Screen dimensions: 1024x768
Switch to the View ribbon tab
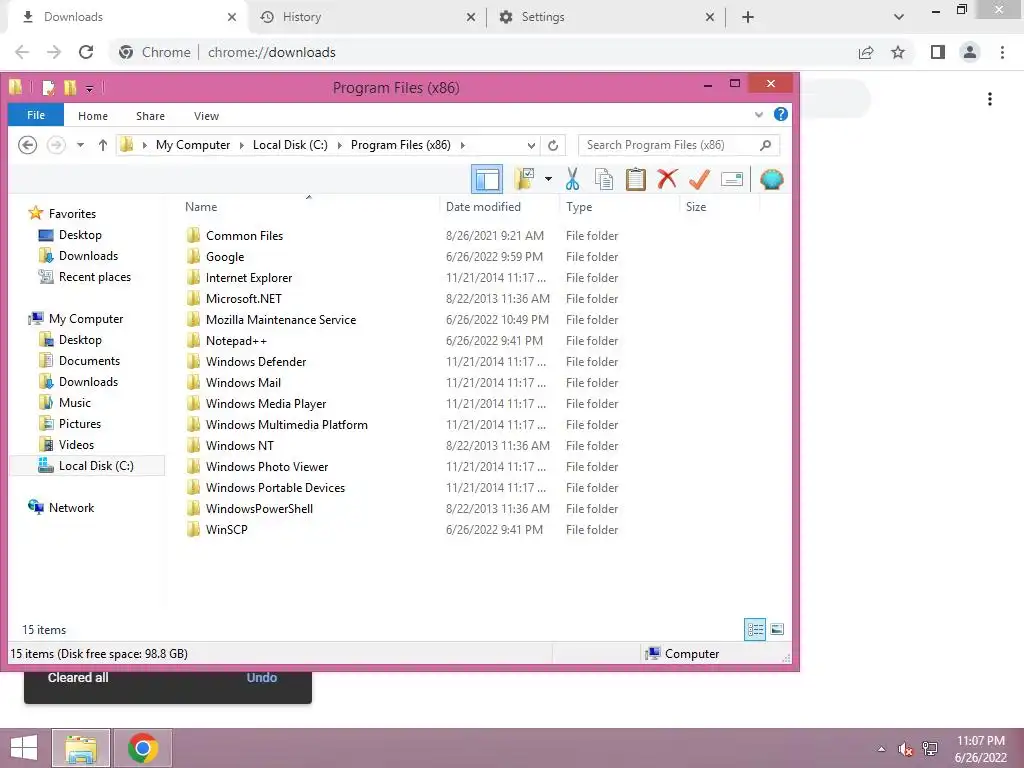pos(206,116)
